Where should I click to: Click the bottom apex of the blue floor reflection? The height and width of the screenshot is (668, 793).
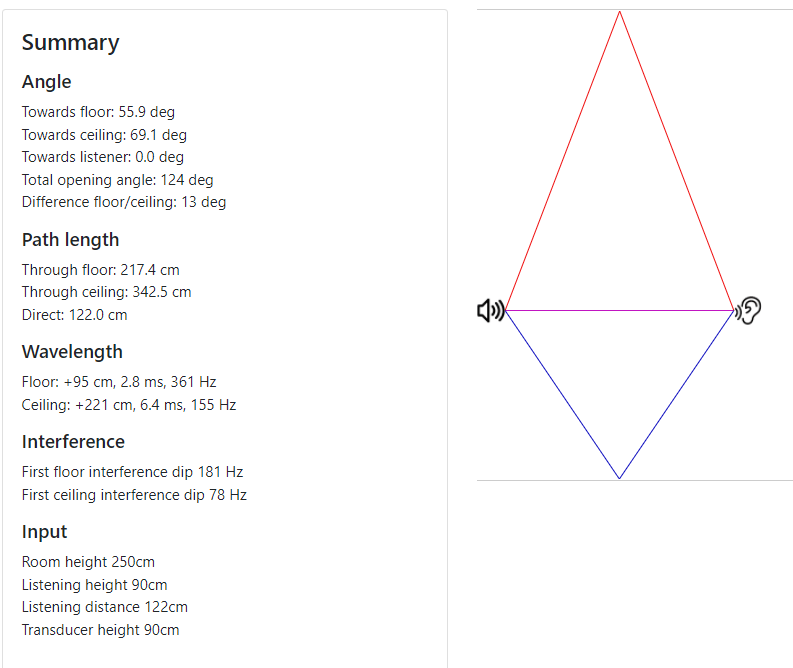[620, 477]
